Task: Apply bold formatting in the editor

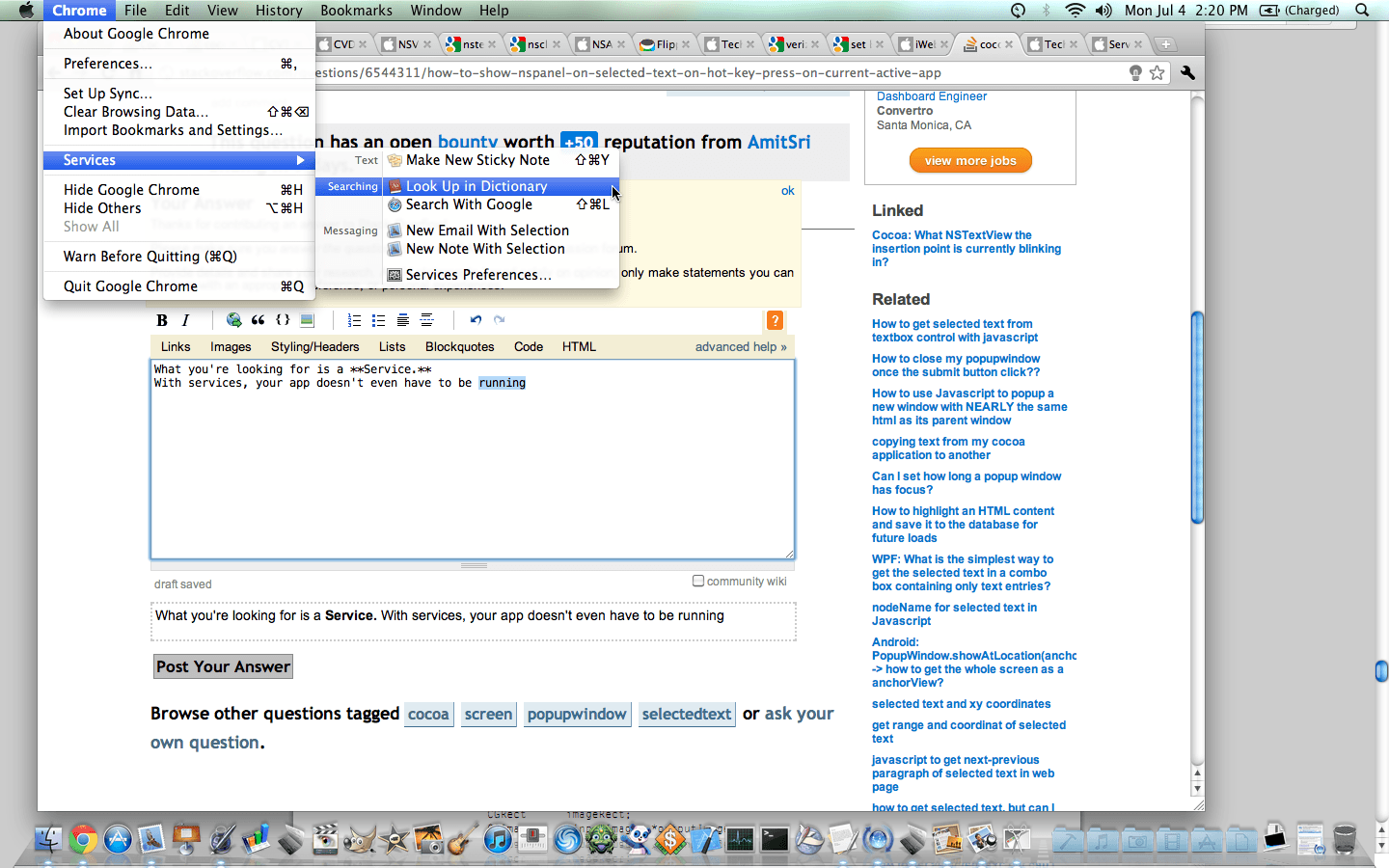Action: pyautogui.click(x=162, y=320)
